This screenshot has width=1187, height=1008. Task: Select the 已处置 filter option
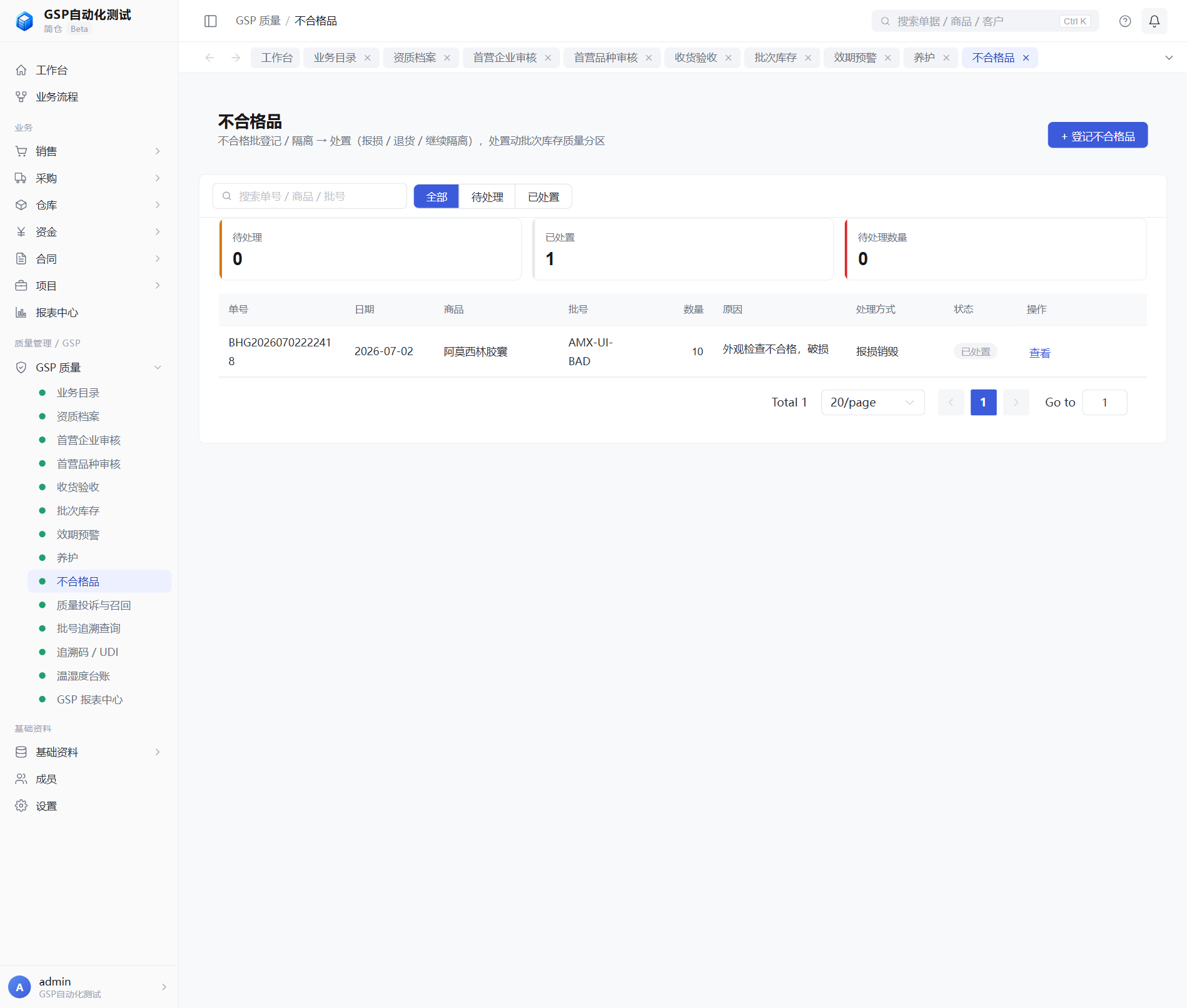pyautogui.click(x=543, y=197)
